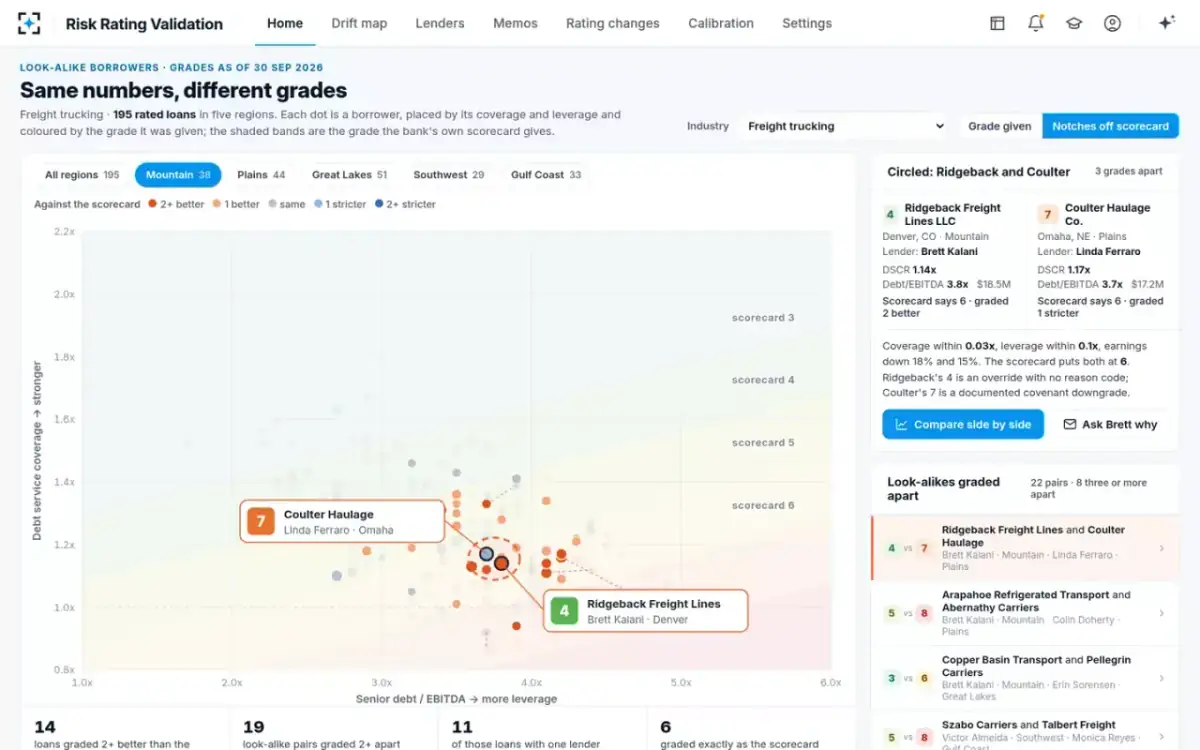Click the Risk Rating Validation logo icon
This screenshot has height=750, width=1200.
click(x=30, y=23)
